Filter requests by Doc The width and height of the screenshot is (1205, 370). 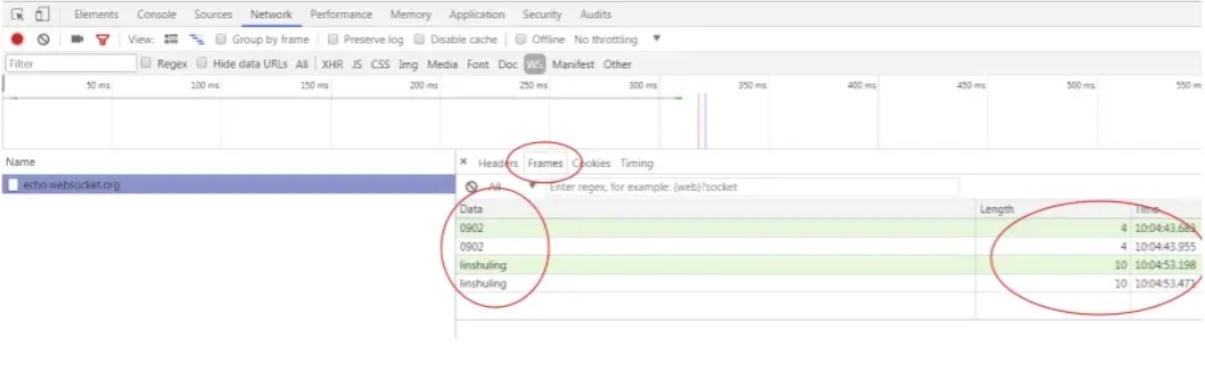click(508, 64)
